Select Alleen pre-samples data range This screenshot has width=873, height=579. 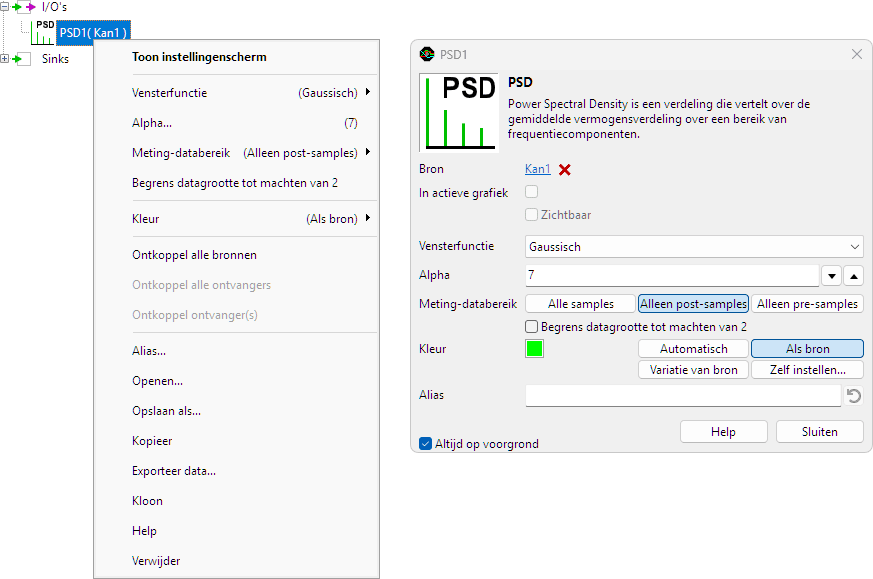[x=807, y=304]
